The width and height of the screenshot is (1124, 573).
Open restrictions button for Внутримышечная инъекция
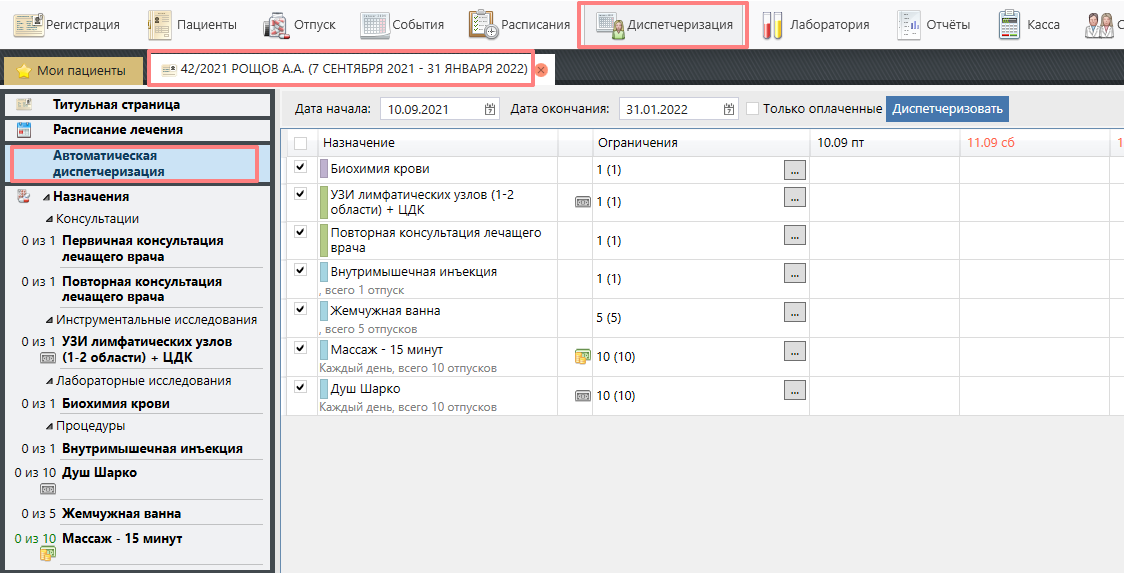(794, 272)
